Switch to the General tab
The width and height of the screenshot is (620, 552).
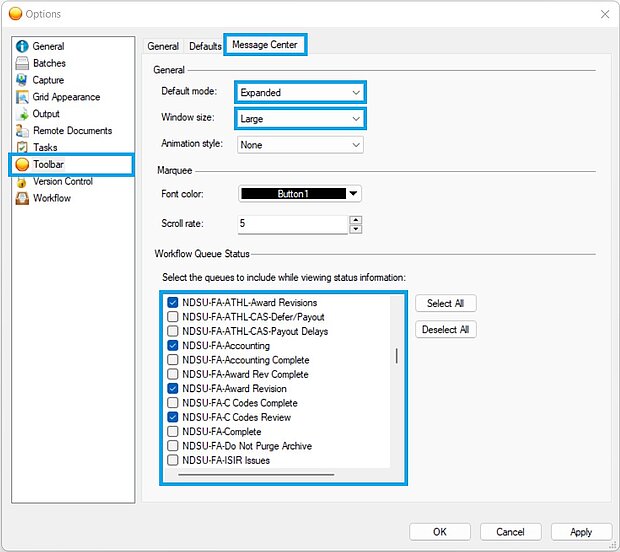click(163, 46)
